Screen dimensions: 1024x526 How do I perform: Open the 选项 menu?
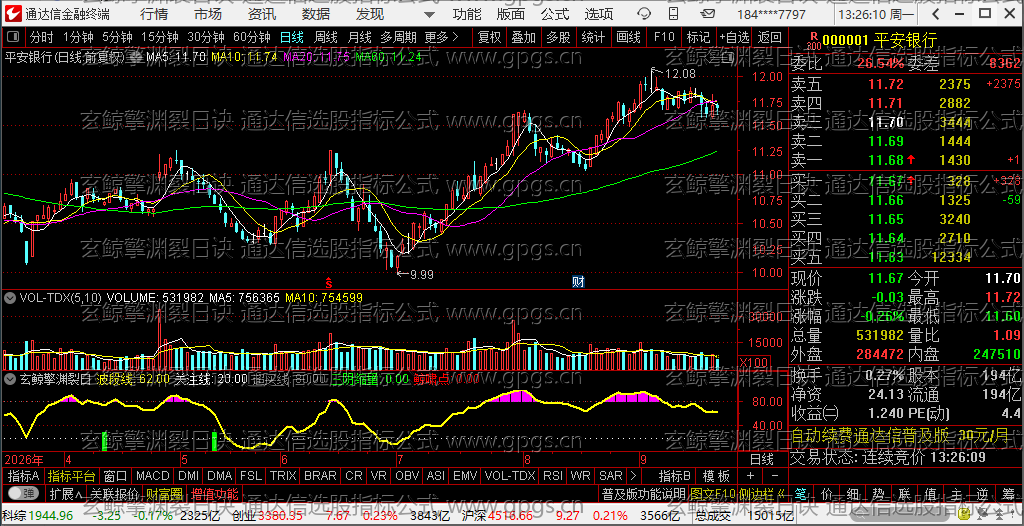pyautogui.click(x=599, y=14)
